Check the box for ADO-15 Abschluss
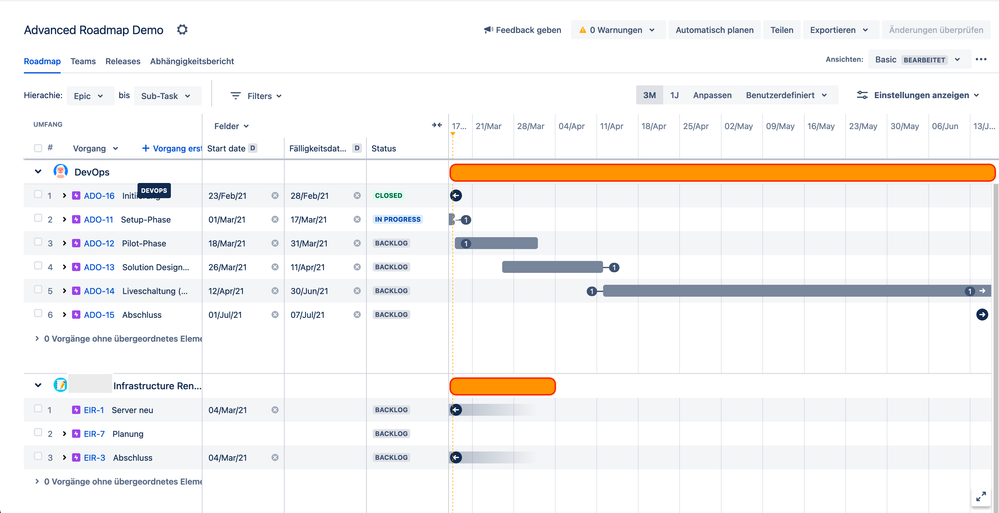The height and width of the screenshot is (513, 999). [38, 314]
